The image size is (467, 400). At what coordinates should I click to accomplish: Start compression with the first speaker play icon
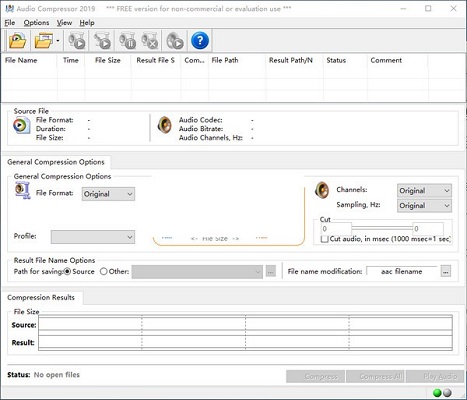[x=77, y=41]
